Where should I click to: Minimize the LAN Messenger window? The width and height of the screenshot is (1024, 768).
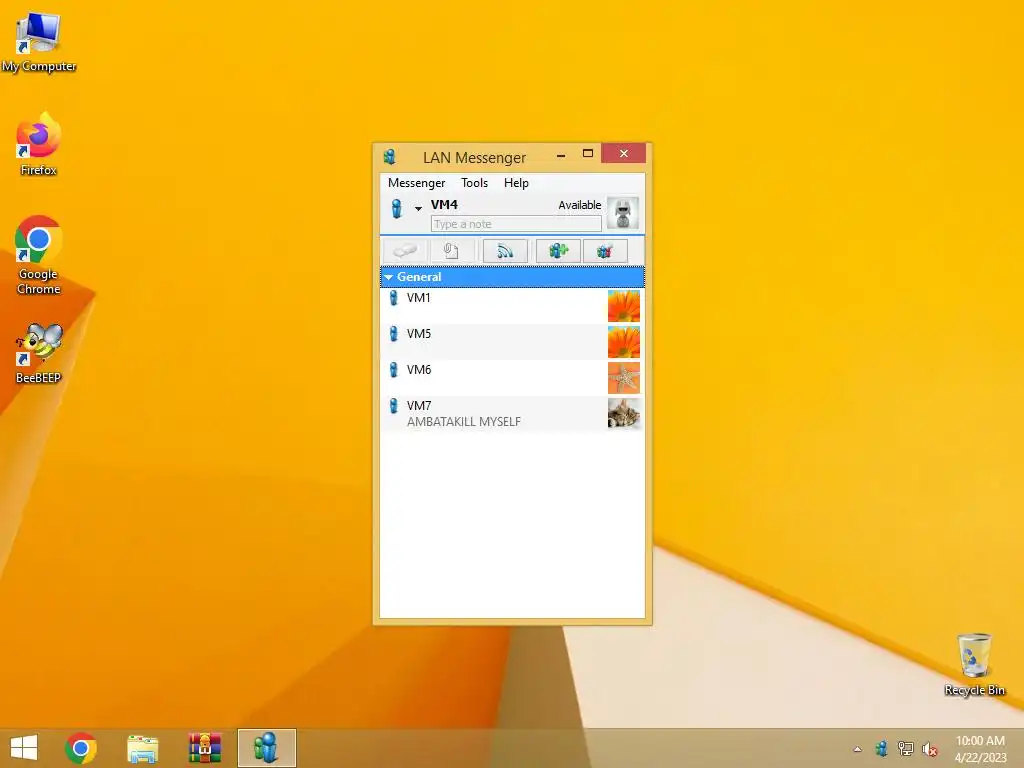tap(561, 155)
